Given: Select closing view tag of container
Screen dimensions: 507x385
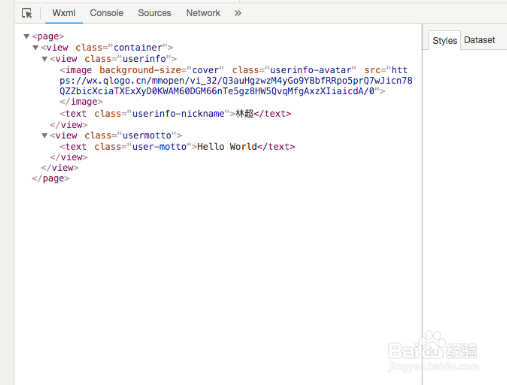Looking at the screenshot, I should pos(60,168).
